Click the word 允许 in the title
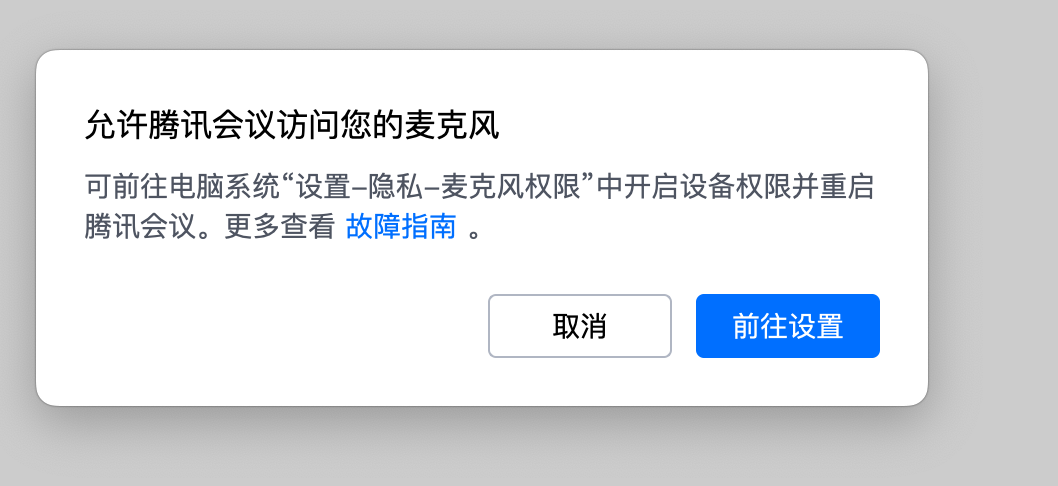1058x486 pixels. [116, 125]
